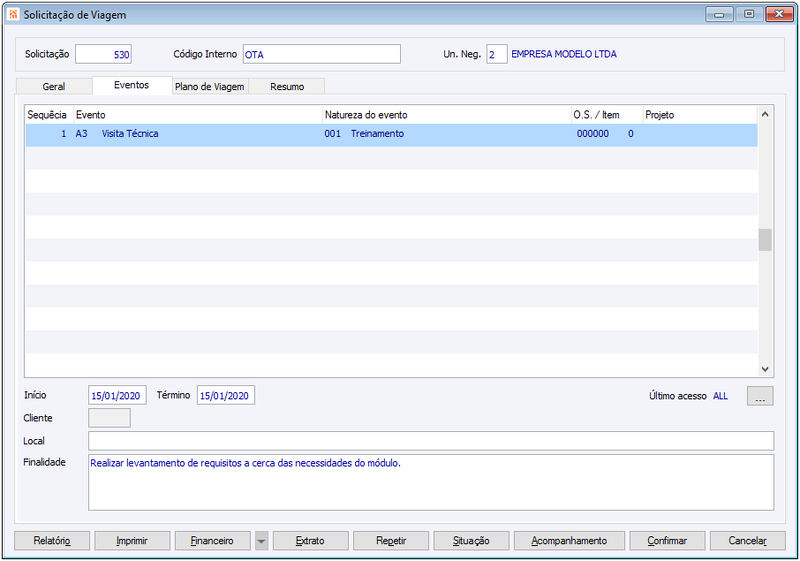Viewport: 800px width, 561px height.
Task: Expand the Financeiro dropdown arrow
Action: pos(261,541)
